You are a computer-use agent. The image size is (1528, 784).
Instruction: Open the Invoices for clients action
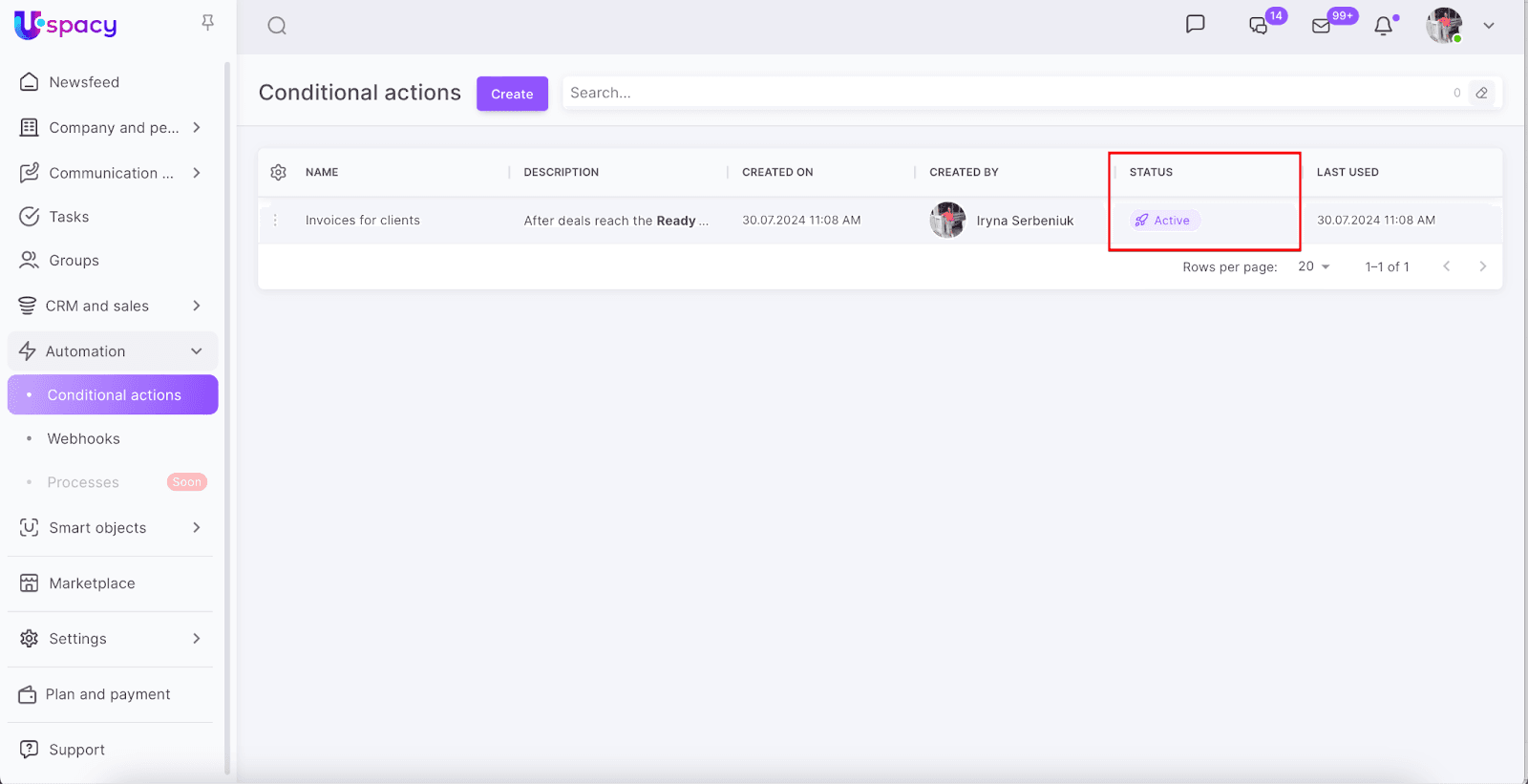coord(363,221)
